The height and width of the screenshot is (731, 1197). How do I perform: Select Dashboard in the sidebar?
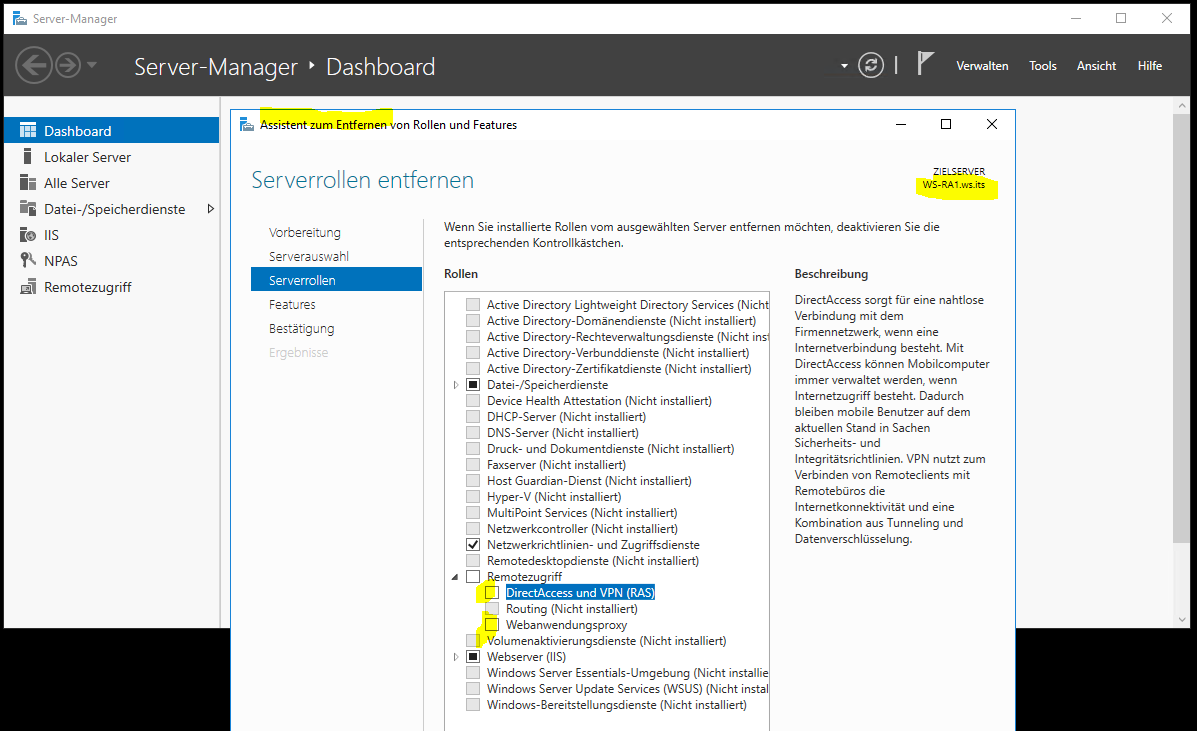[111, 130]
